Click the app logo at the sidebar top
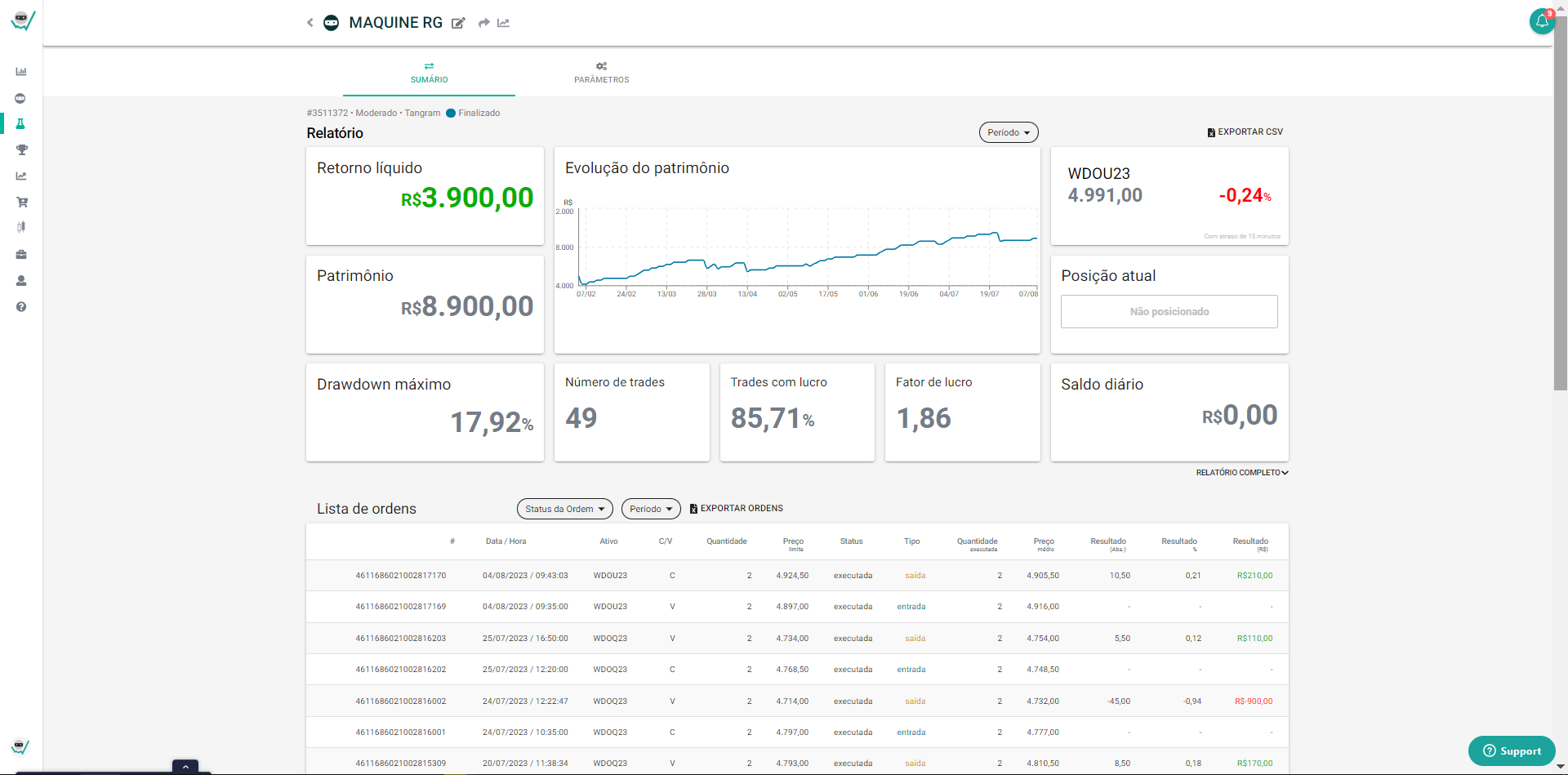1568x775 pixels. click(x=22, y=20)
